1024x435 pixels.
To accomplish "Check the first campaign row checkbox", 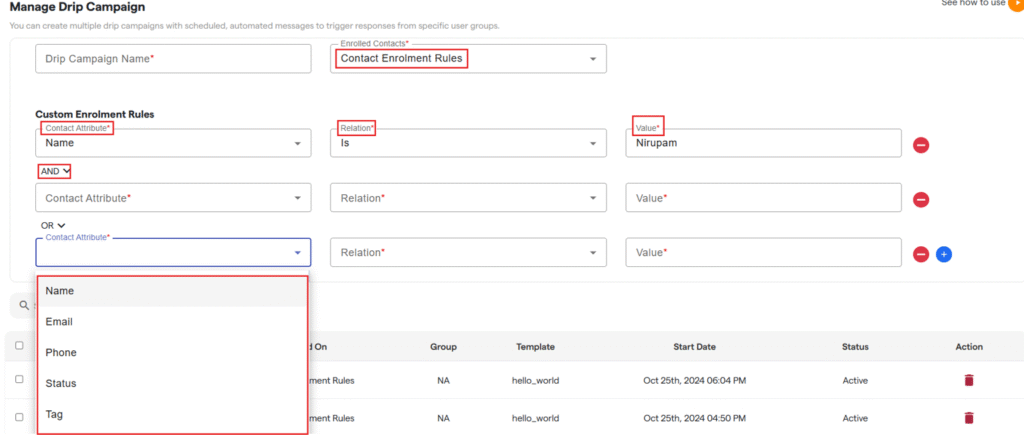I will tap(19, 380).
